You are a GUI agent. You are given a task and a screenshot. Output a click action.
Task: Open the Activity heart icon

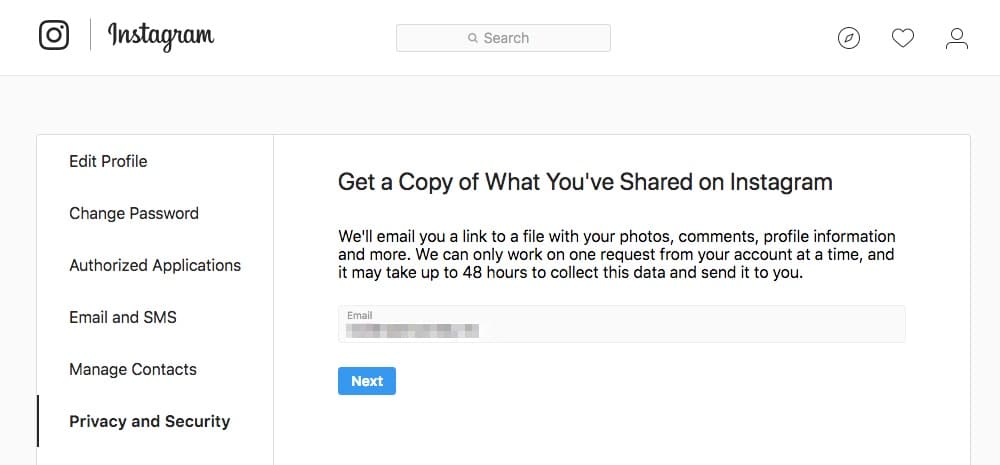903,38
